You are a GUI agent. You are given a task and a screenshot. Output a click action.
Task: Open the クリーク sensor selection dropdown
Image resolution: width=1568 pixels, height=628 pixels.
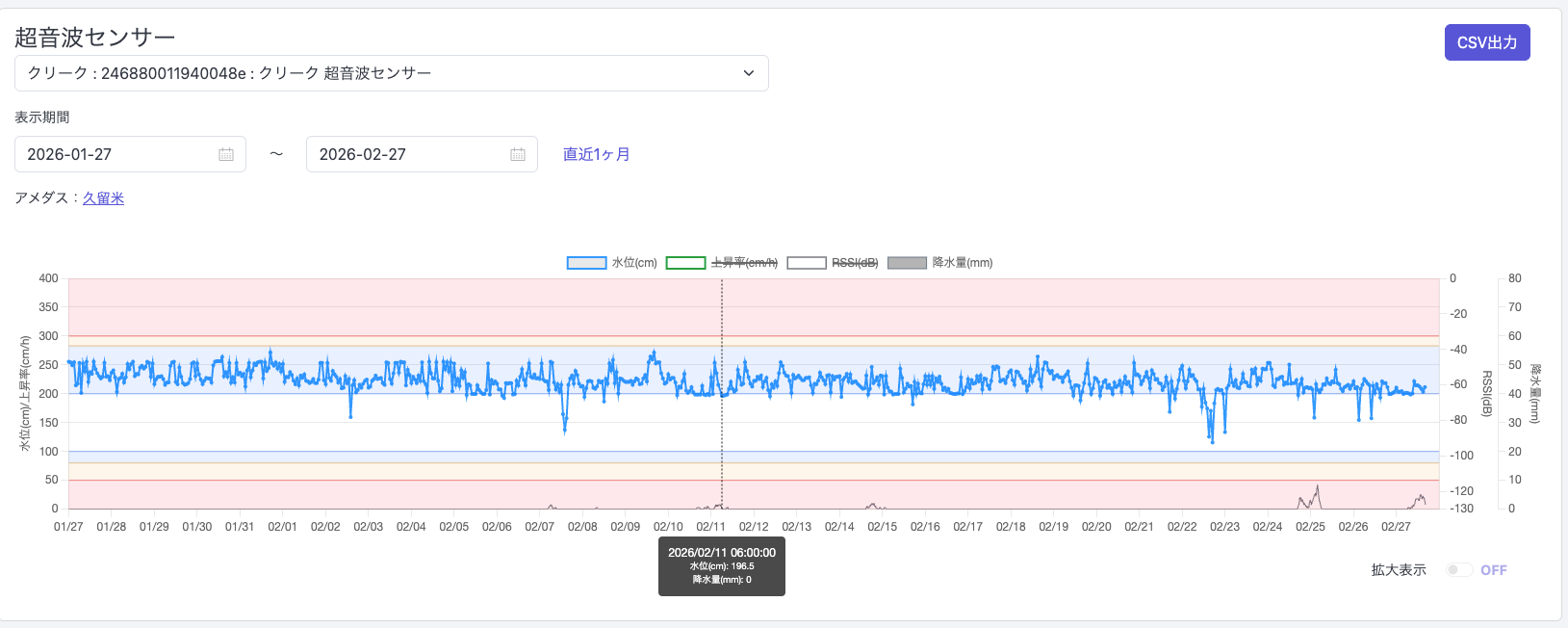(391, 73)
